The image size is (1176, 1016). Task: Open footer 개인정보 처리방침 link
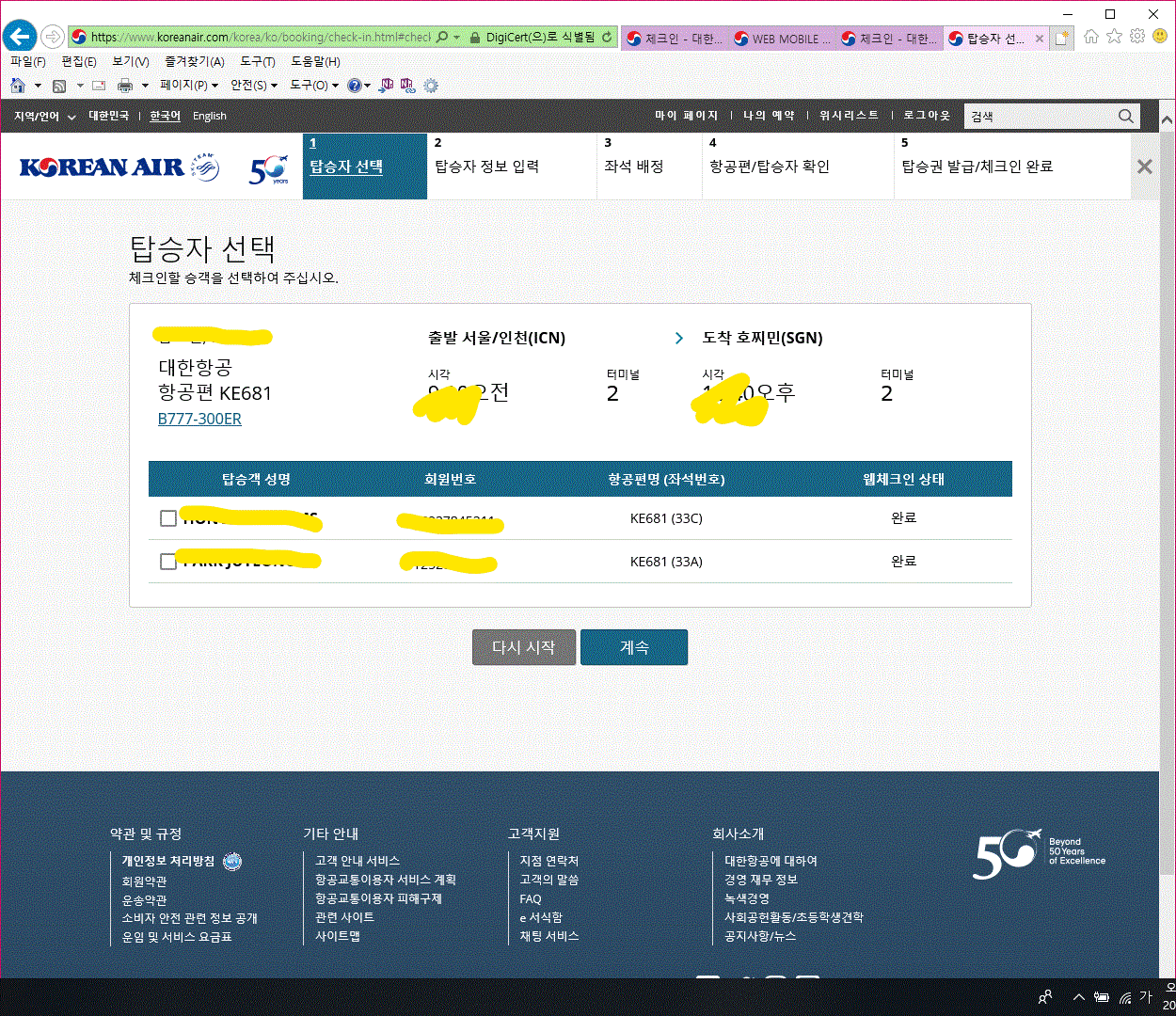tap(168, 861)
